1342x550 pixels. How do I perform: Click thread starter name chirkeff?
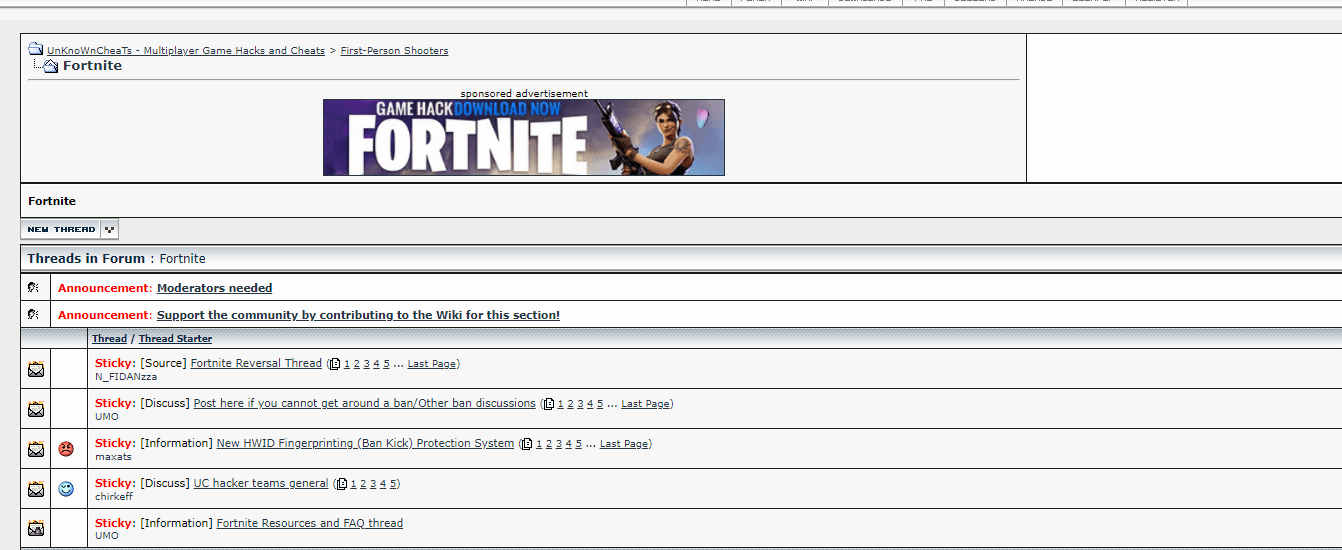[114, 497]
